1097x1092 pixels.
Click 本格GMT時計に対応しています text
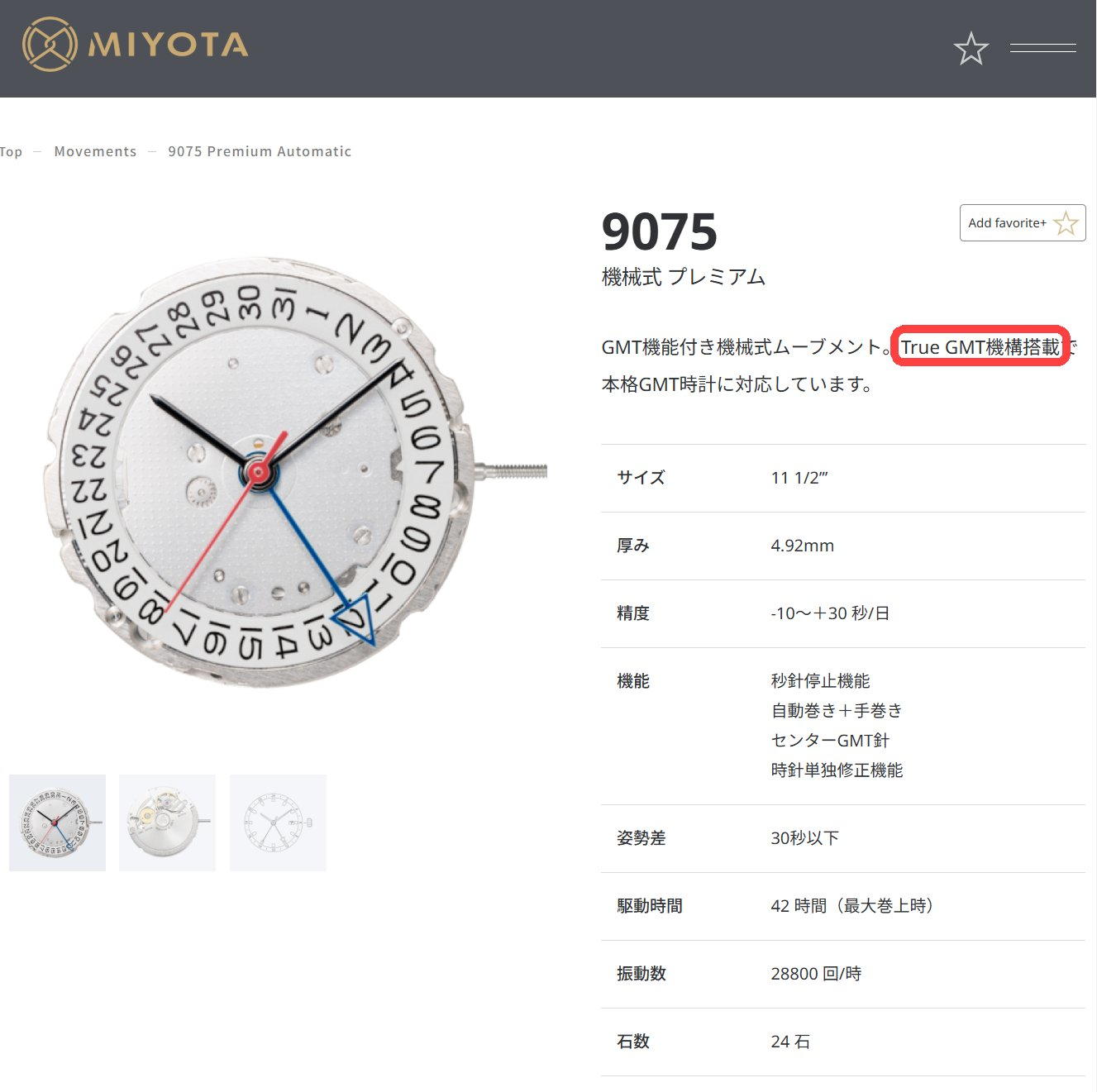(x=737, y=384)
